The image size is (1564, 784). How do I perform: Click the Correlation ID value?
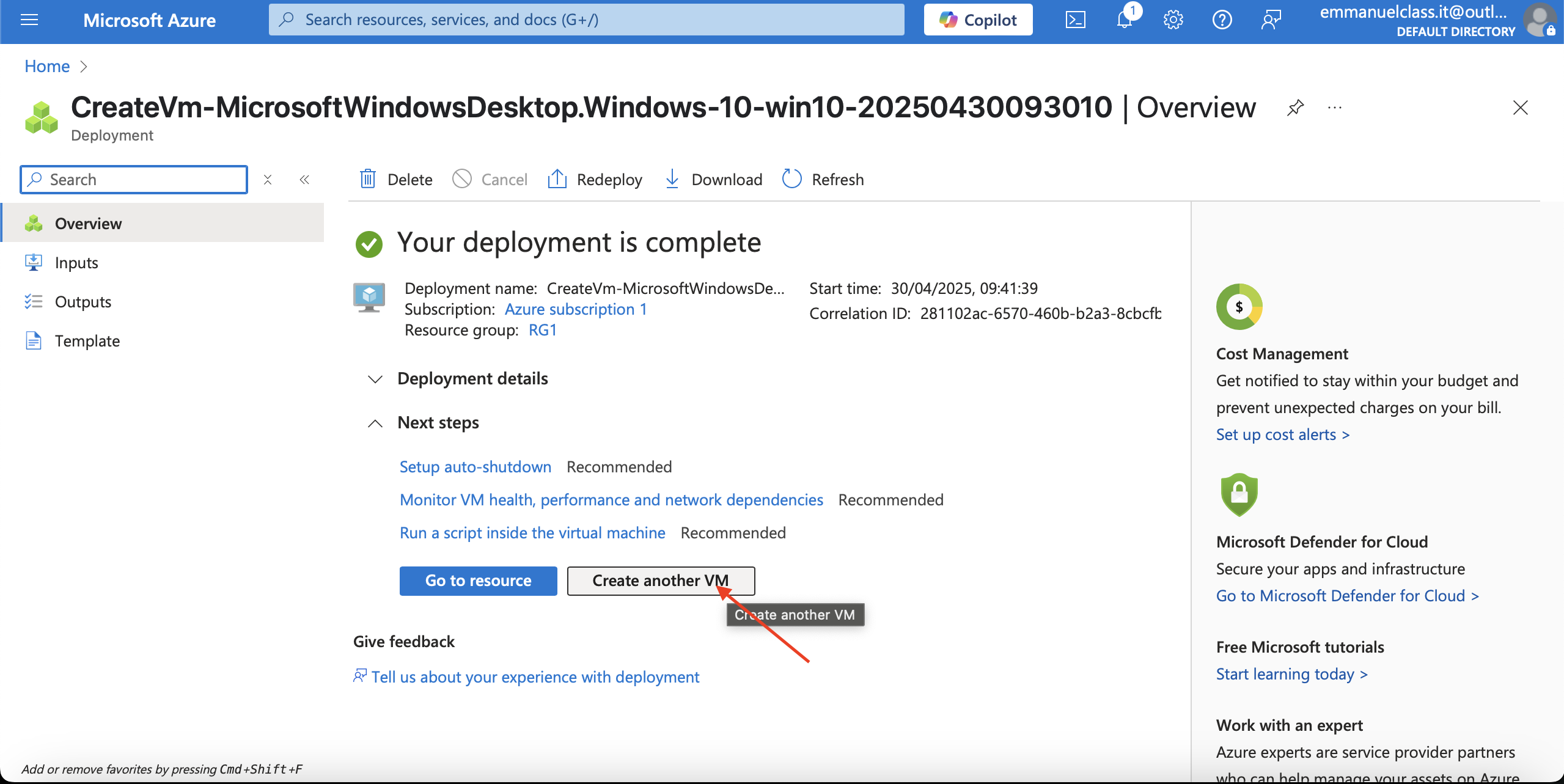pos(1040,313)
